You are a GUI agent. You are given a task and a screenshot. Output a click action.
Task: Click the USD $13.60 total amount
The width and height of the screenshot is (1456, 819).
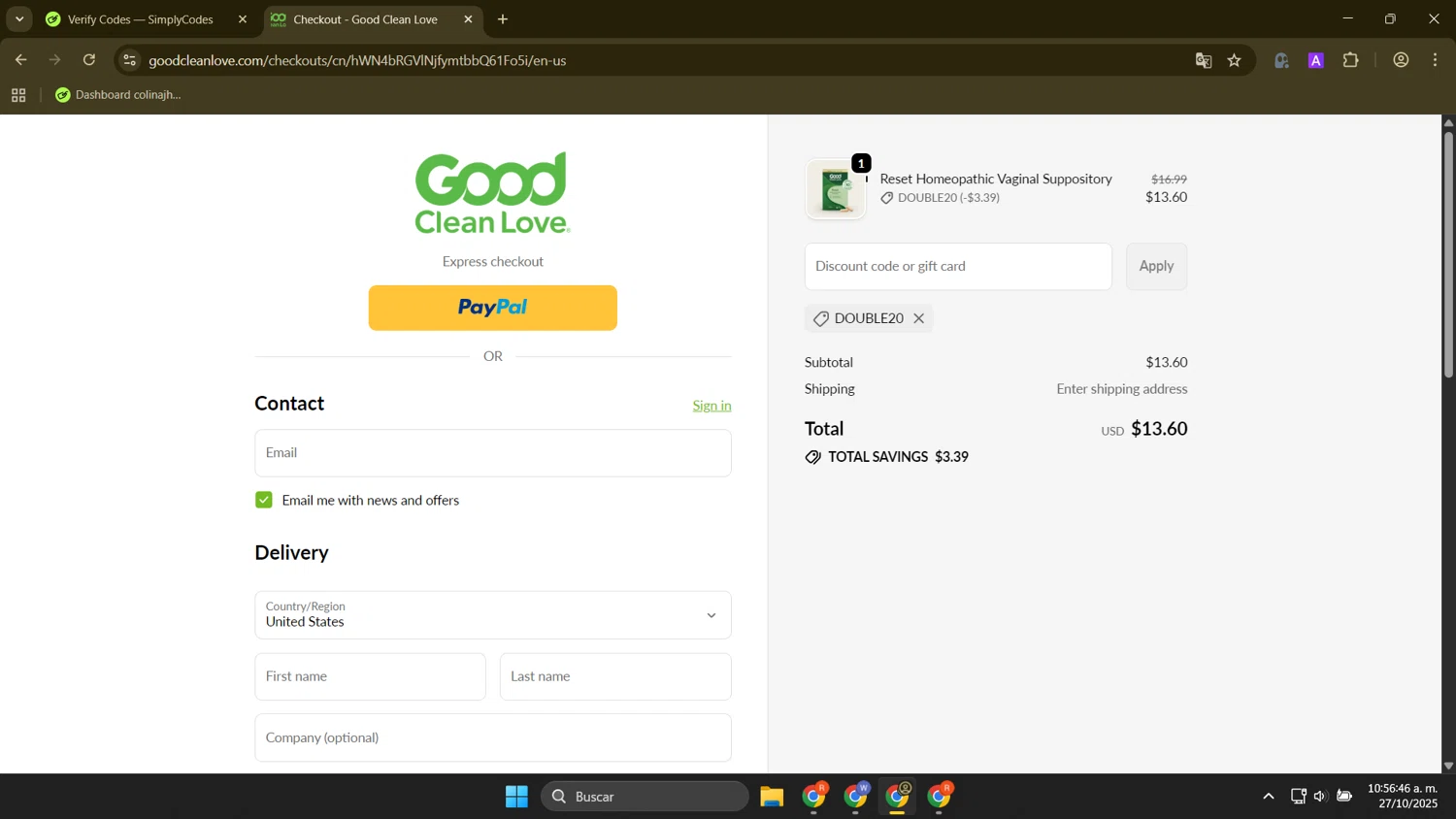(1143, 429)
